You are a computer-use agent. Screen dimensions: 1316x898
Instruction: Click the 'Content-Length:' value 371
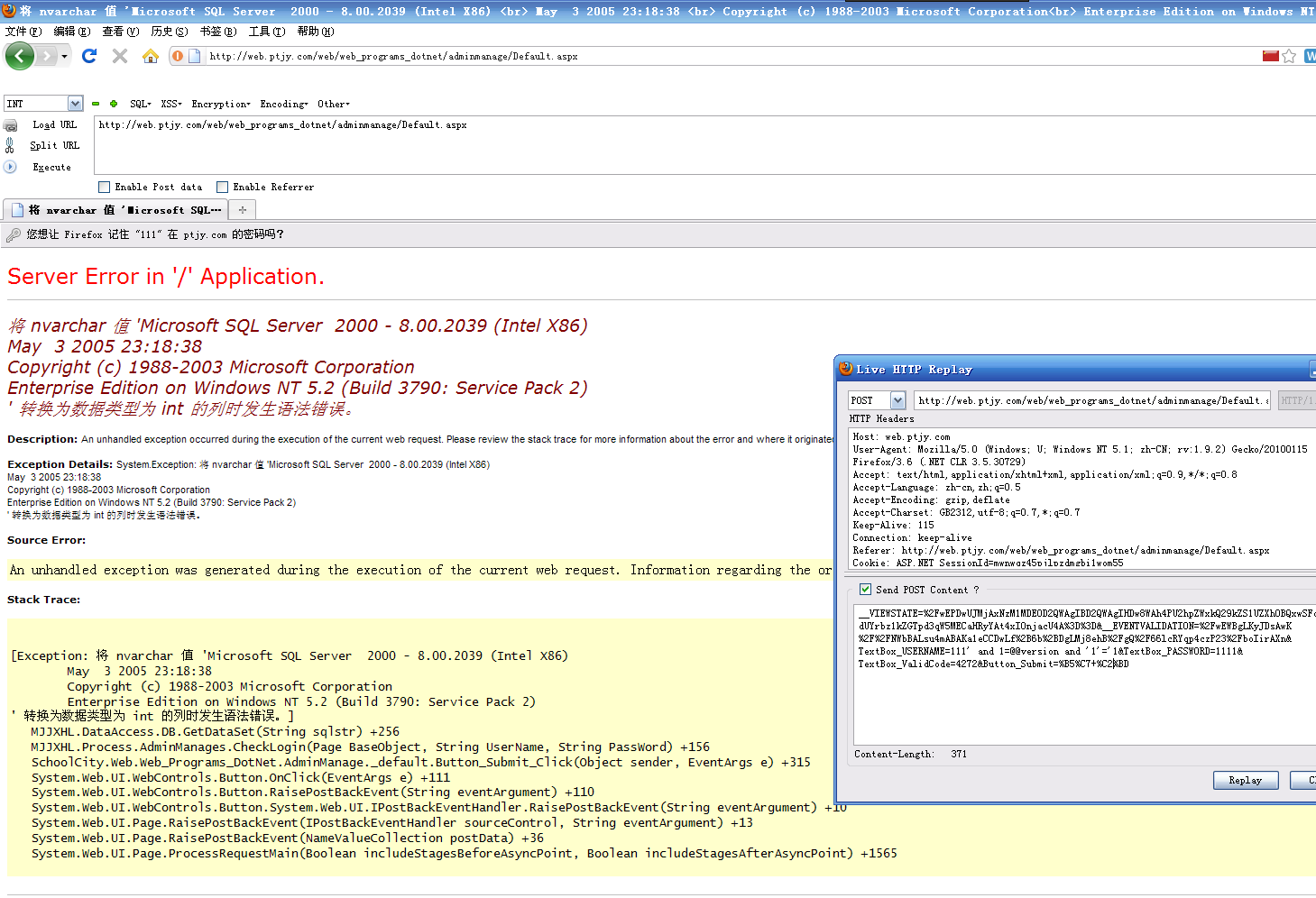[x=959, y=754]
